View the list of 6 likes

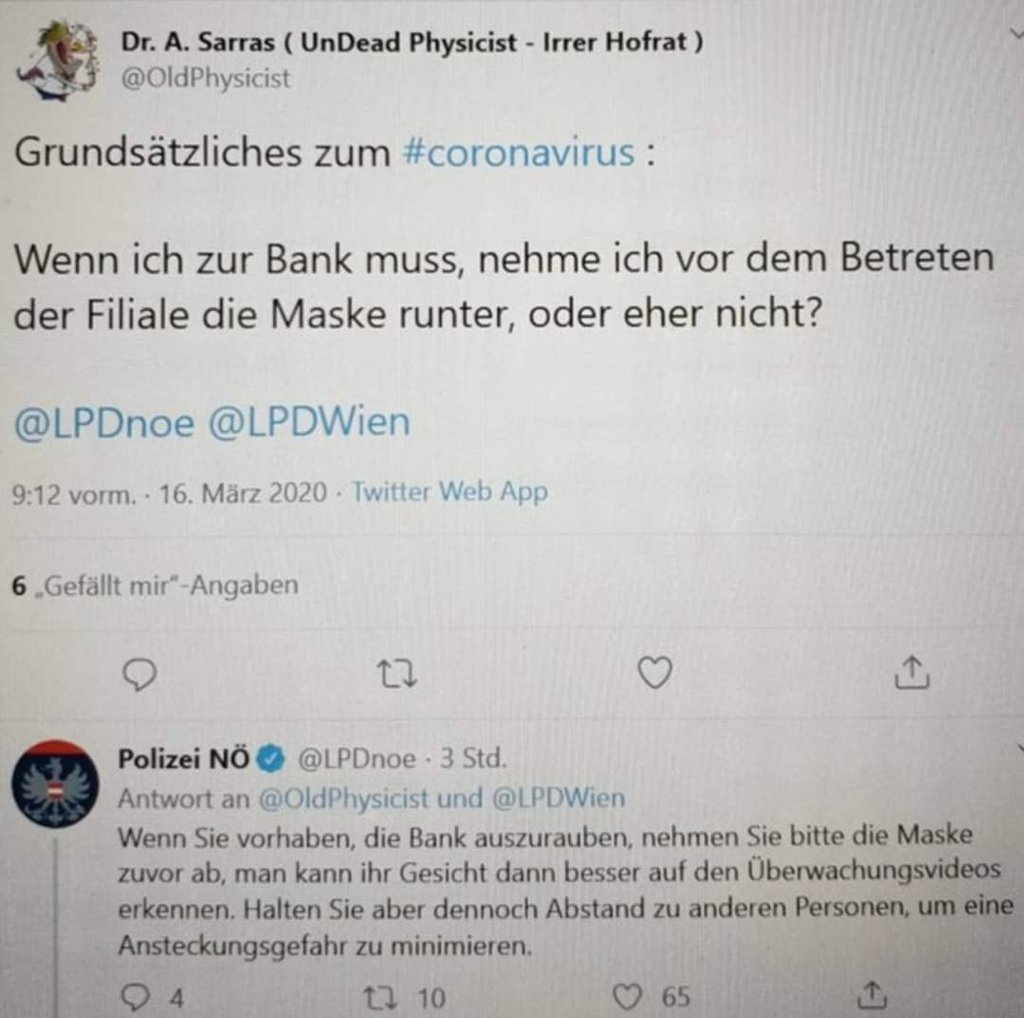point(150,587)
